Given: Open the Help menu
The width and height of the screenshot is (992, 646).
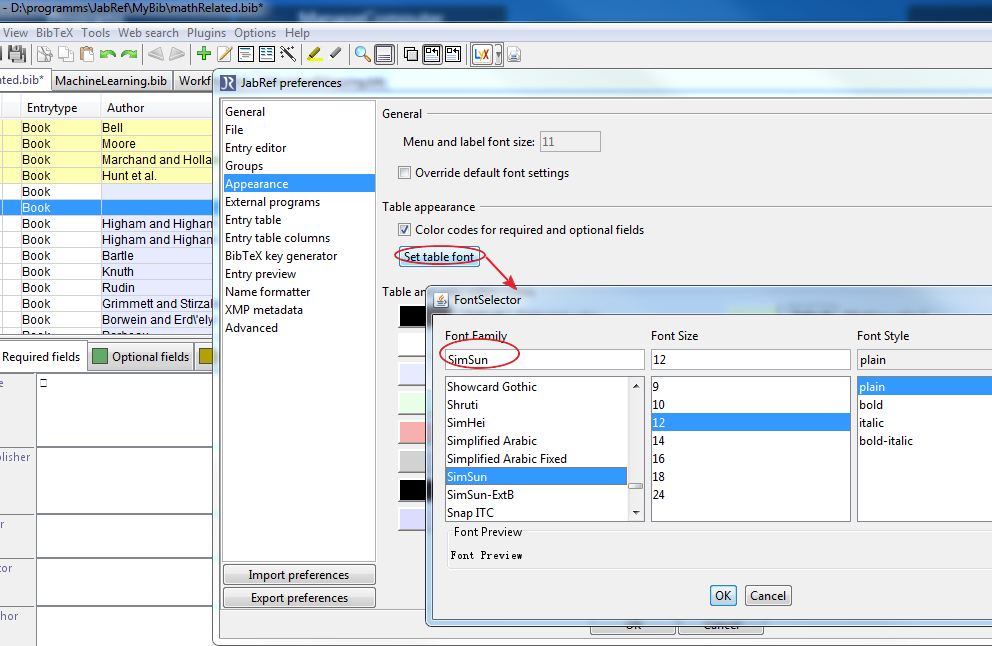Looking at the screenshot, I should 297,33.
